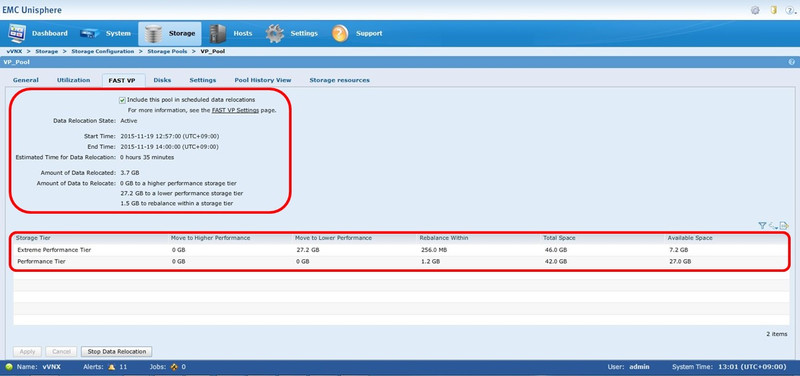The height and width of the screenshot is (376, 800).
Task: Open the Settings section in main navigation
Action: pos(291,34)
